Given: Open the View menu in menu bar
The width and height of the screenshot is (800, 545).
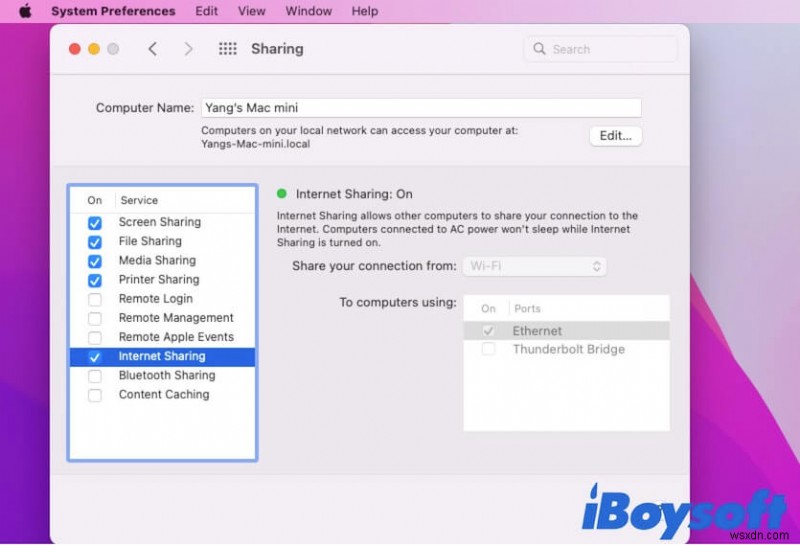Looking at the screenshot, I should click(x=252, y=11).
